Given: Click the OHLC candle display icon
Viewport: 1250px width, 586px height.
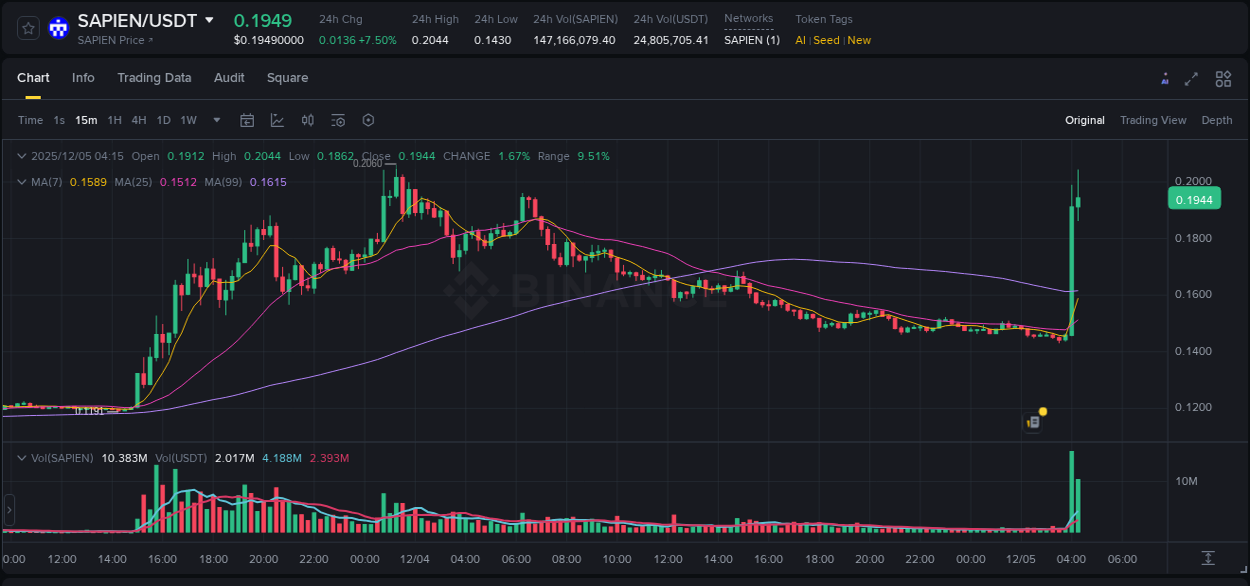Looking at the screenshot, I should pos(308,120).
